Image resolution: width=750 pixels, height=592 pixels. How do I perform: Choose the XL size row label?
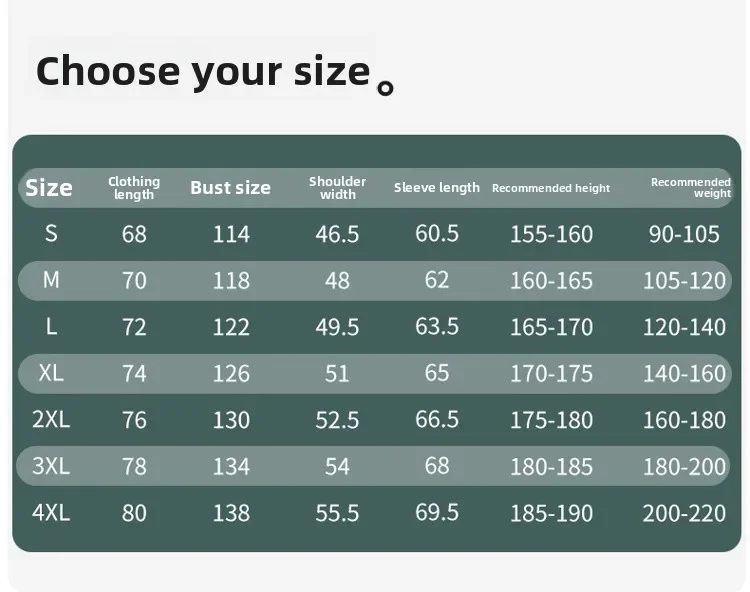click(51, 373)
